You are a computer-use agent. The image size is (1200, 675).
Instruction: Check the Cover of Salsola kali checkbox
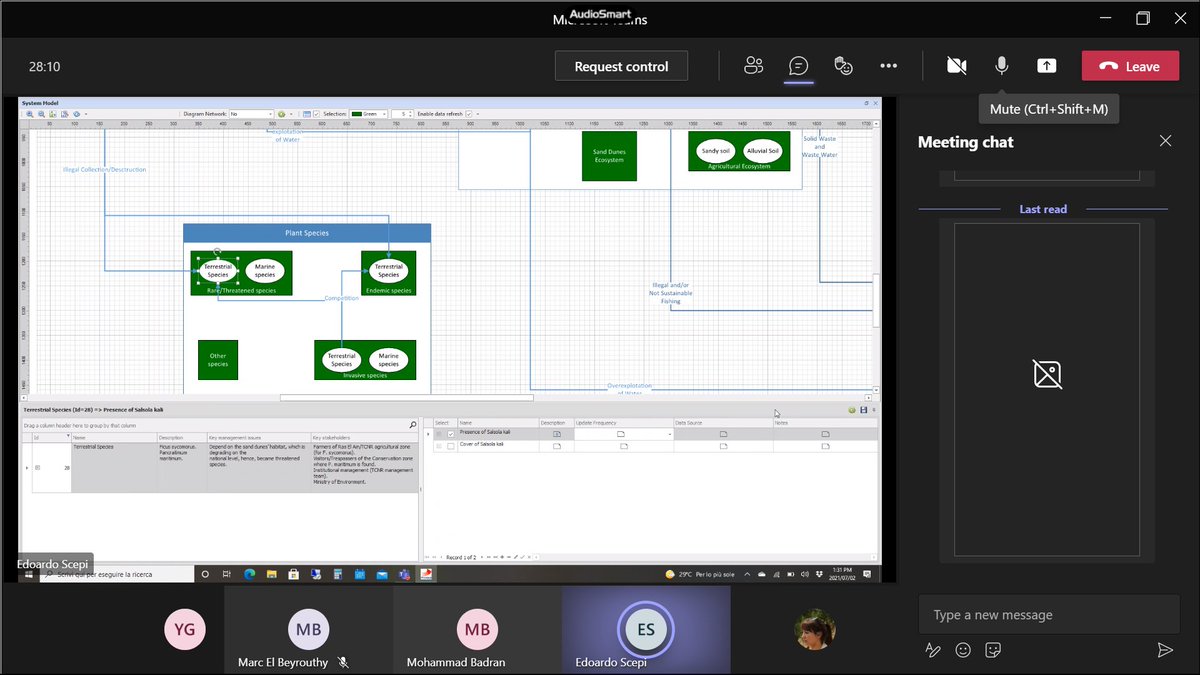pos(450,446)
